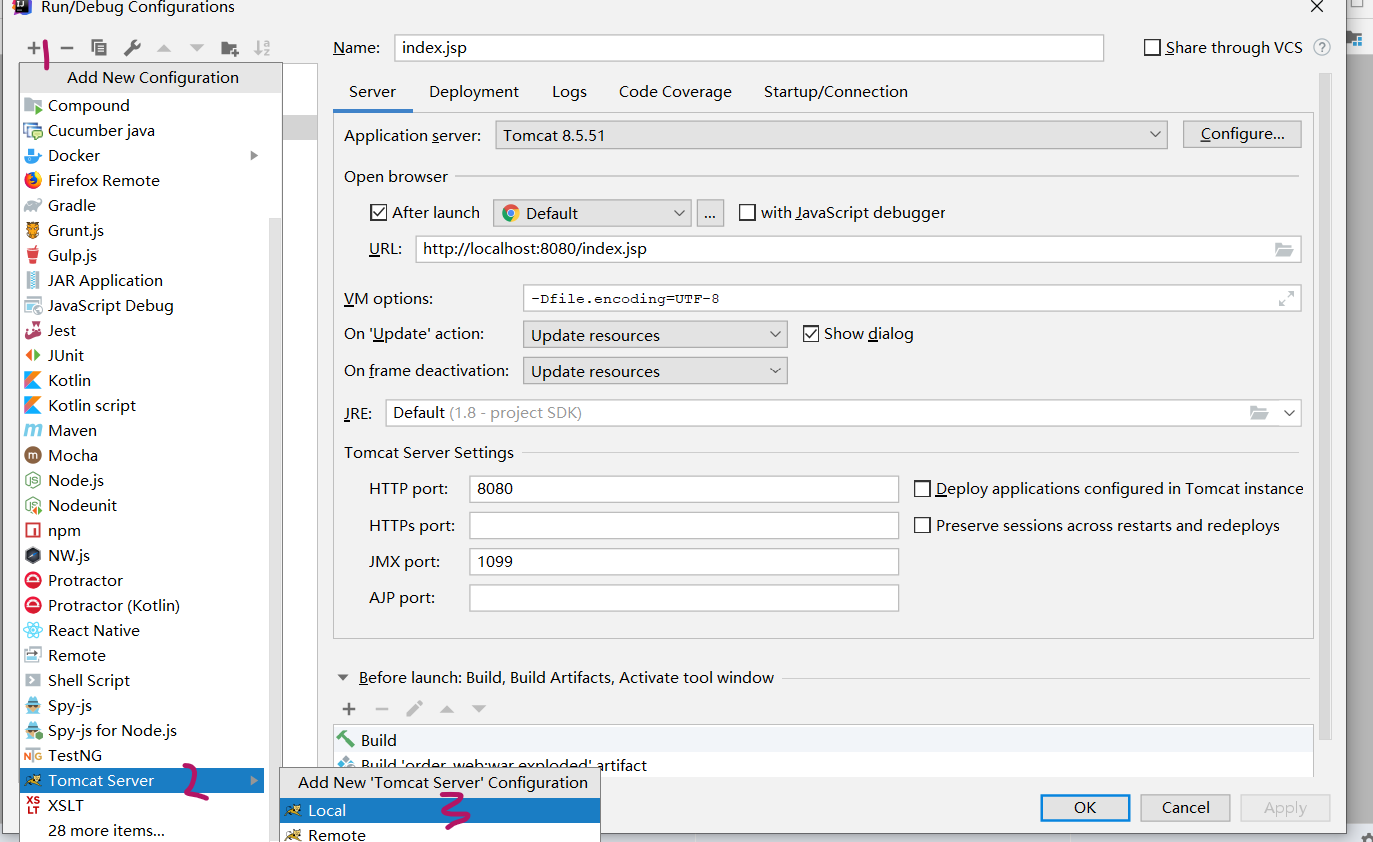Select Cucumber java configuration type

(101, 130)
